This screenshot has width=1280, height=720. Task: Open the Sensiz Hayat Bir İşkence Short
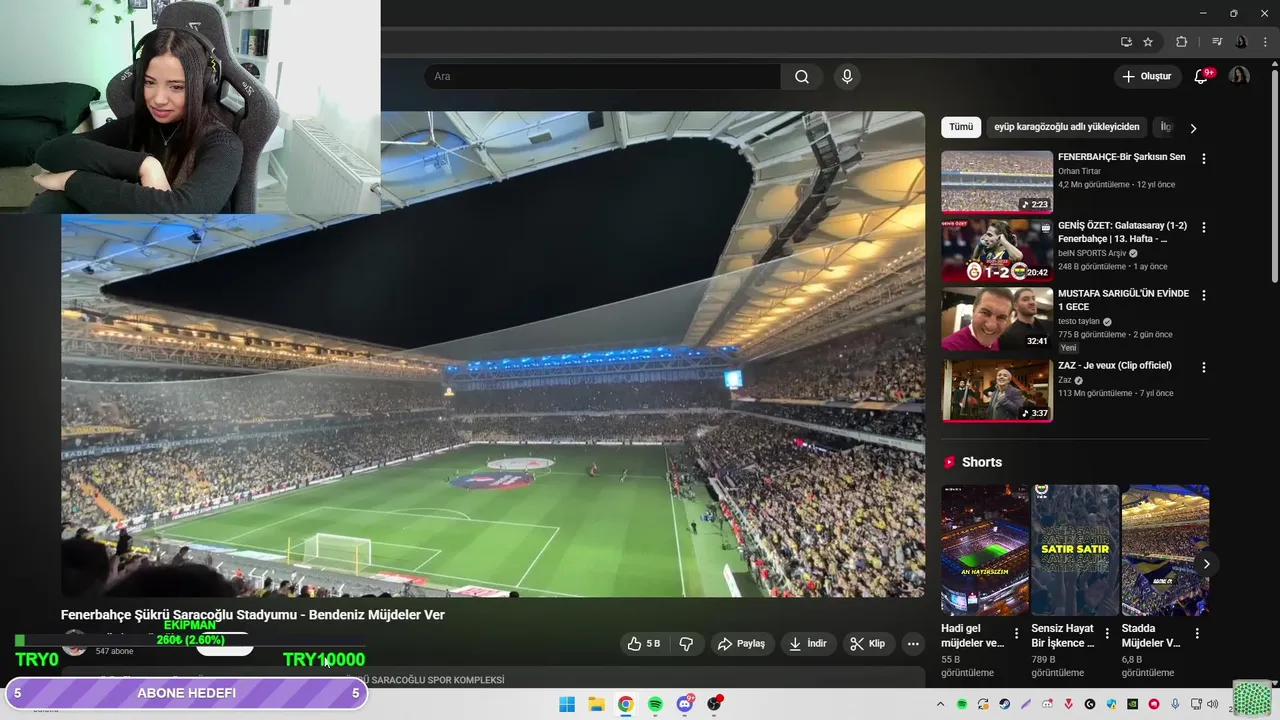click(x=1075, y=550)
